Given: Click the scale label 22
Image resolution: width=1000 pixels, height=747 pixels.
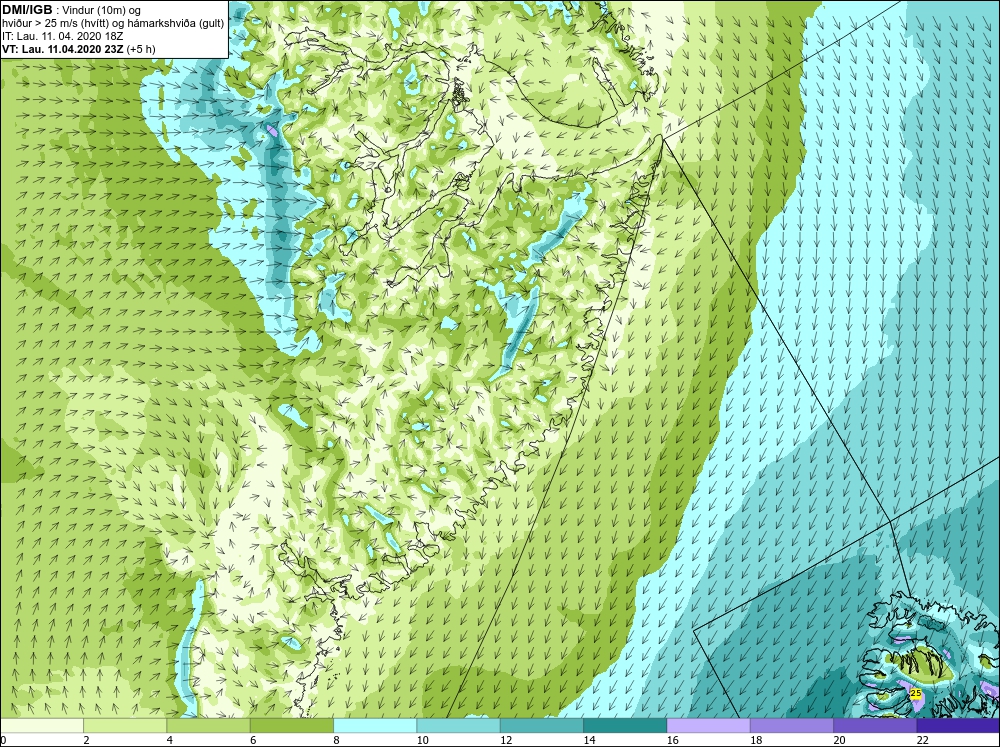Looking at the screenshot, I should click(x=922, y=740).
